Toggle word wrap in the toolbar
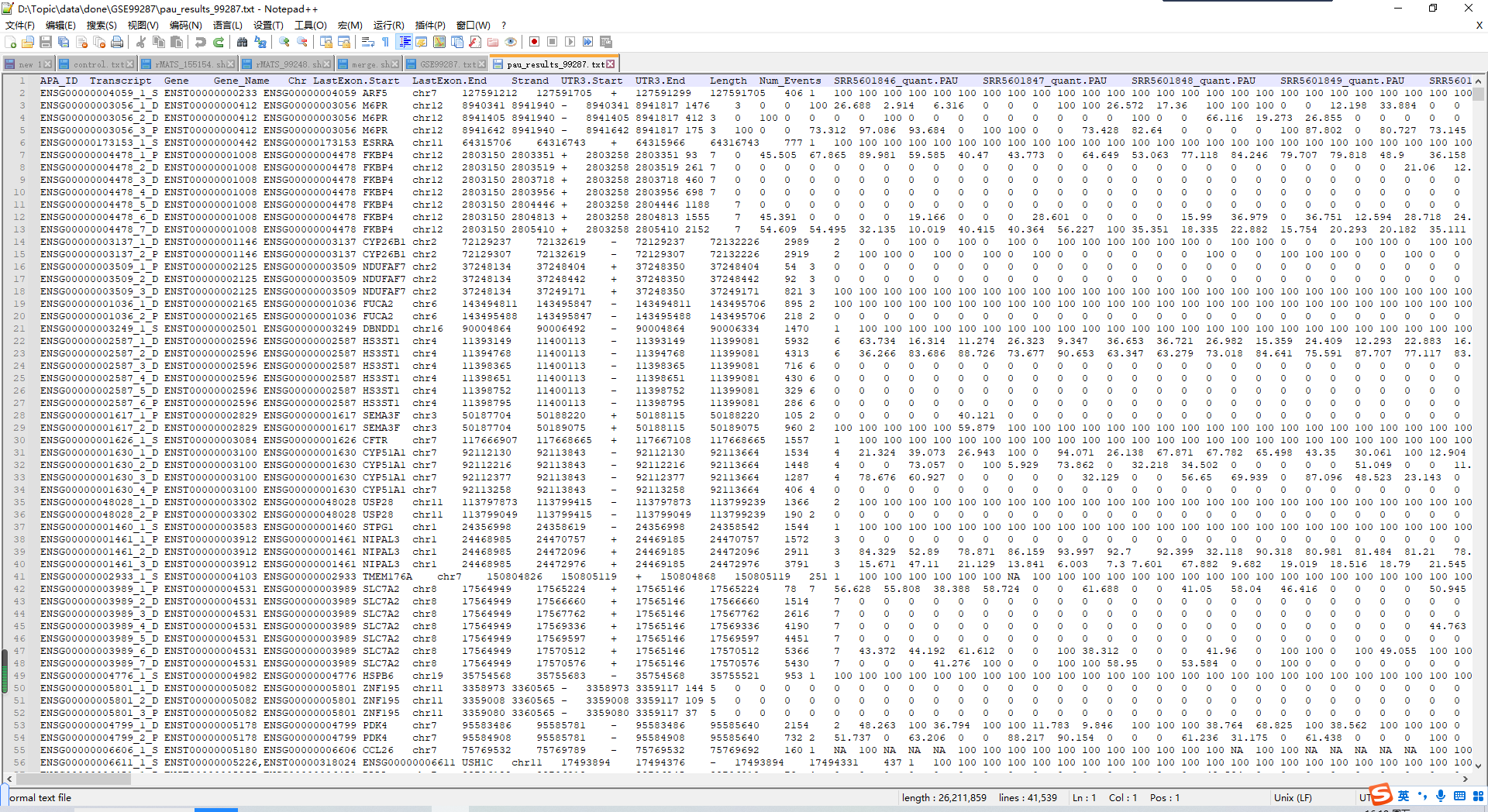This screenshot has width=1488, height=812. point(368,42)
